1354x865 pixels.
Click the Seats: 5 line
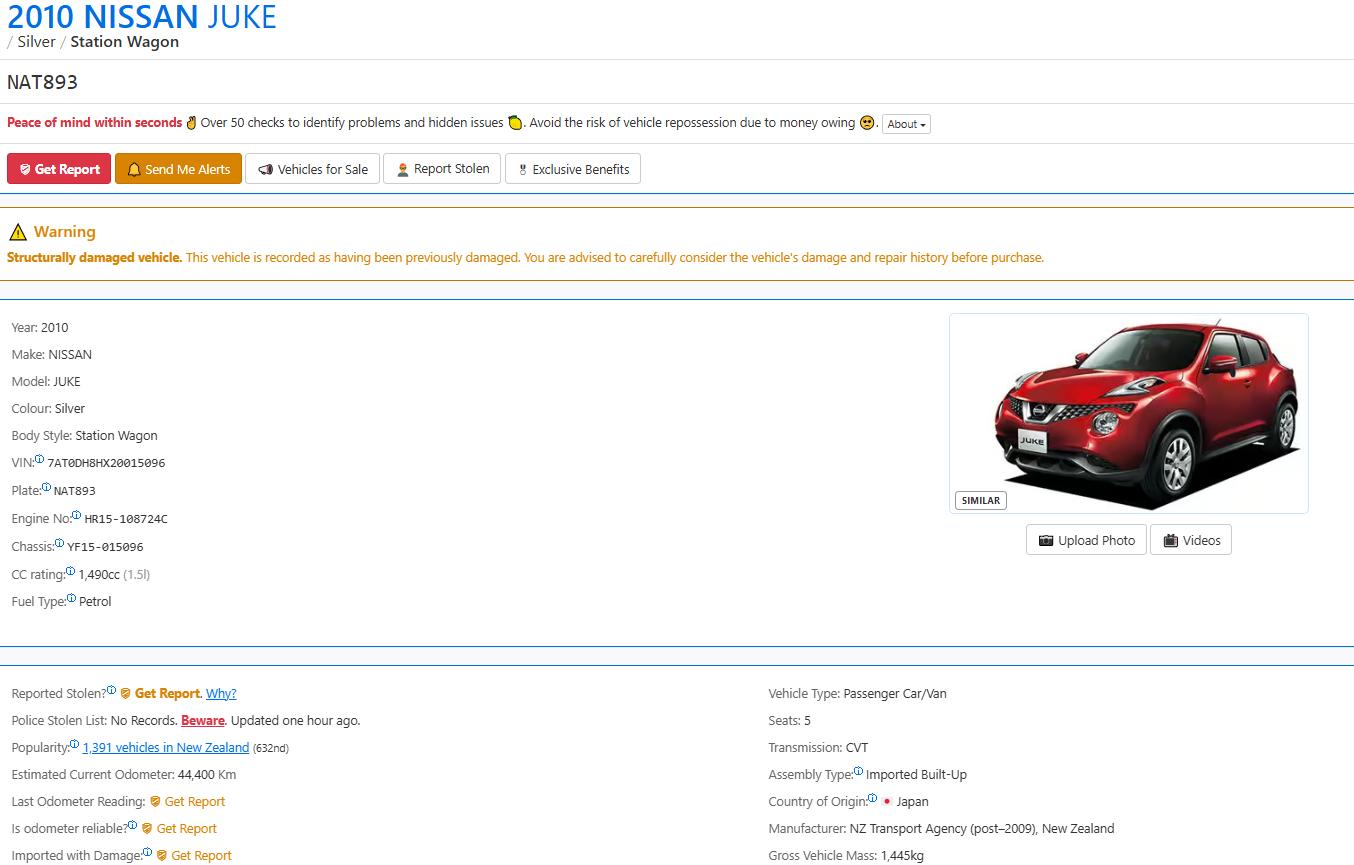tap(789, 720)
